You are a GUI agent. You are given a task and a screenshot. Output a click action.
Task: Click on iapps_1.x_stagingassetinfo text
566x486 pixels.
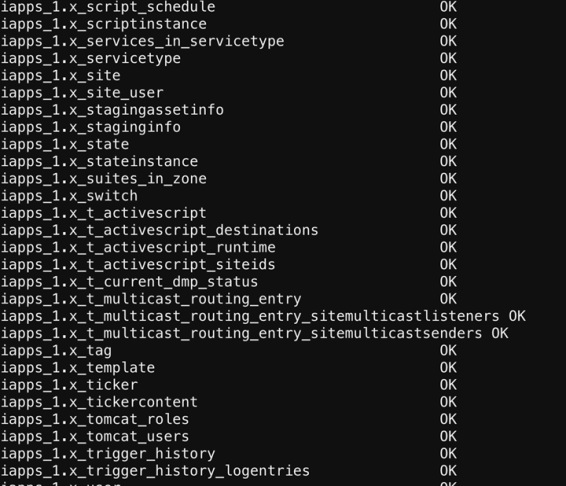pyautogui.click(x=112, y=110)
